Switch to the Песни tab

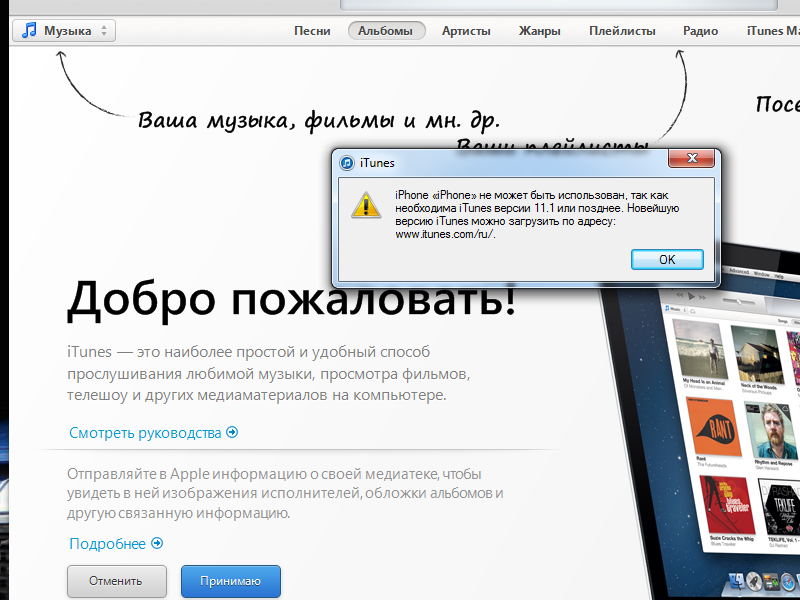click(312, 31)
